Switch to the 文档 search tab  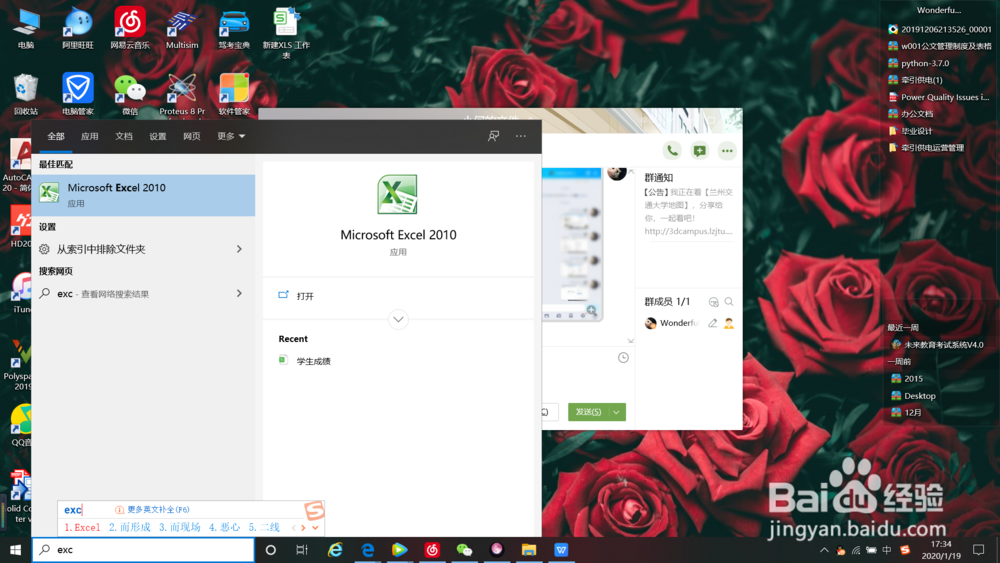click(x=124, y=136)
